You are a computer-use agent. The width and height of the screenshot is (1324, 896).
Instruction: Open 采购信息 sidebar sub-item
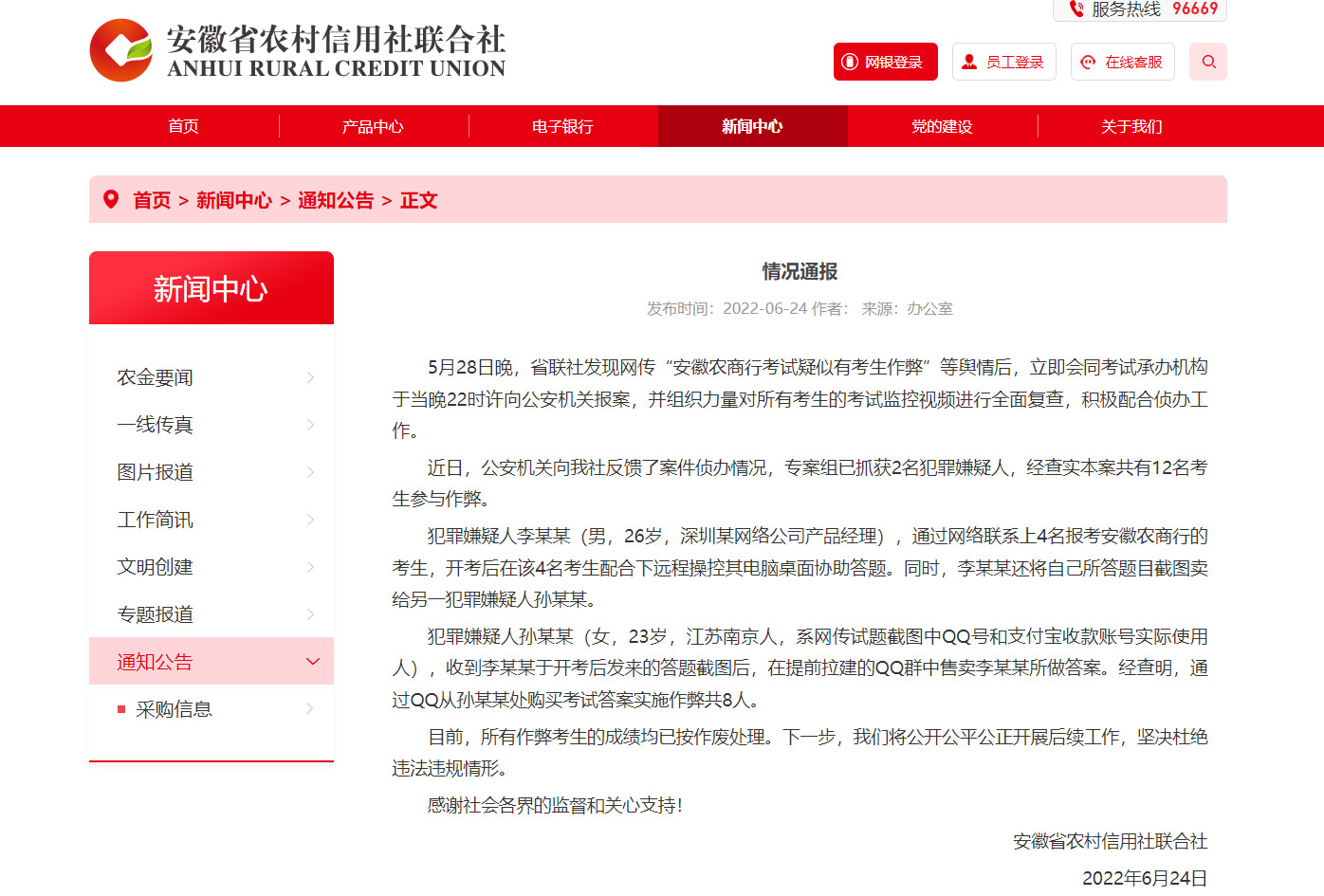point(211,709)
